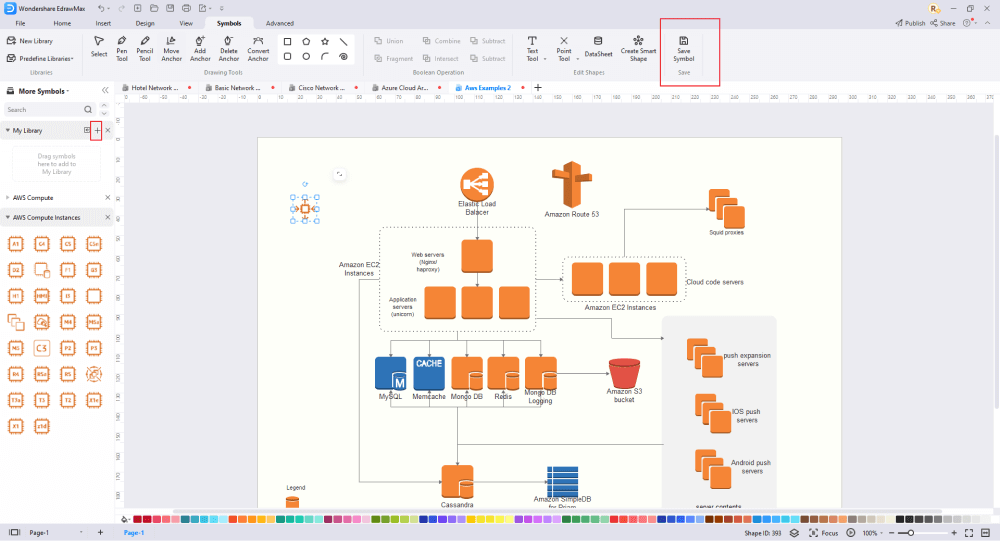Open the DataSheet tool
The width and height of the screenshot is (1000, 541).
[x=598, y=47]
